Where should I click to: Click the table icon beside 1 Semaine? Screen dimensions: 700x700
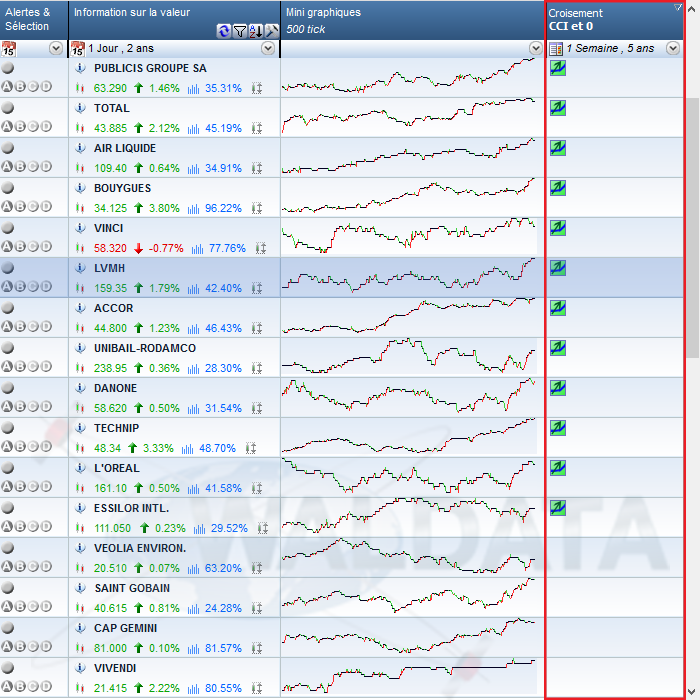(x=556, y=49)
